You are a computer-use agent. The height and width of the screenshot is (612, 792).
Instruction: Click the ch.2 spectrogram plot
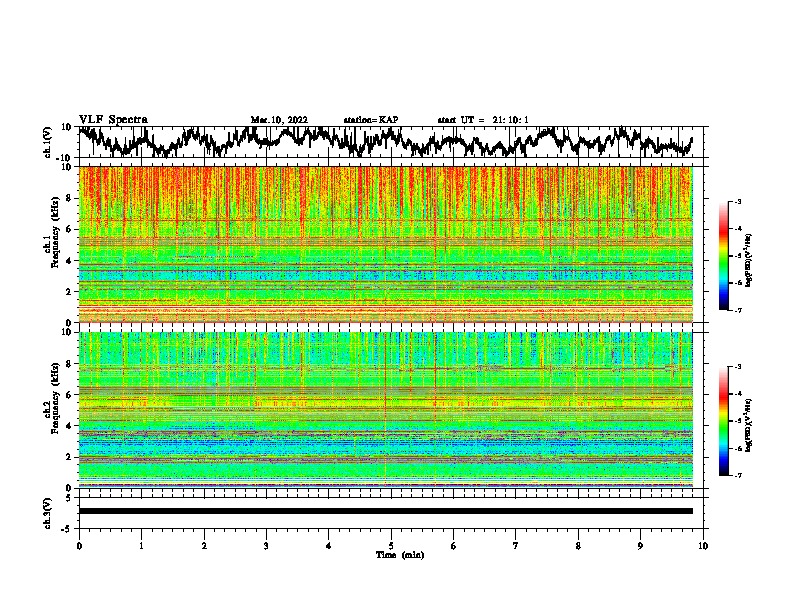point(386,410)
